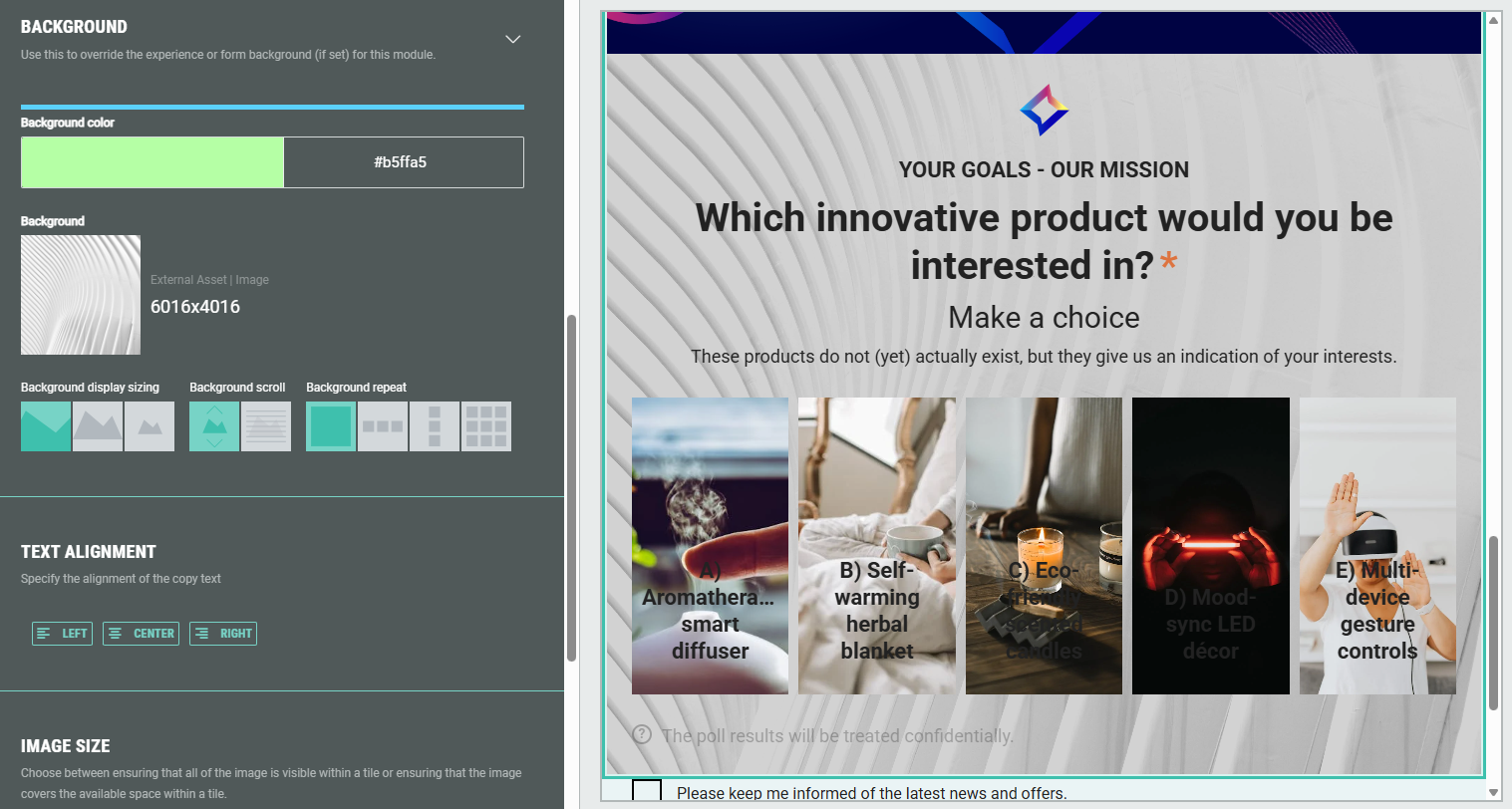Edit the #b5ffa5 hex color field
The height and width of the screenshot is (809, 1512).
[403, 162]
